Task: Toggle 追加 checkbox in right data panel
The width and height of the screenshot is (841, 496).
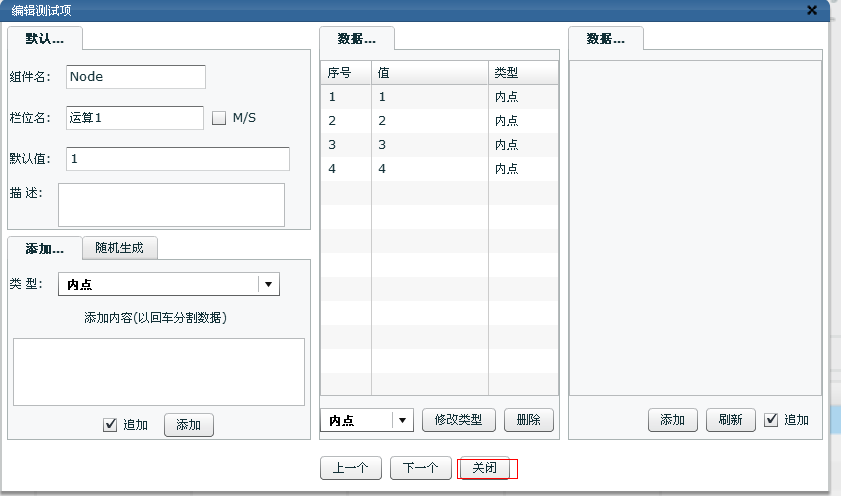Action: coord(770,420)
